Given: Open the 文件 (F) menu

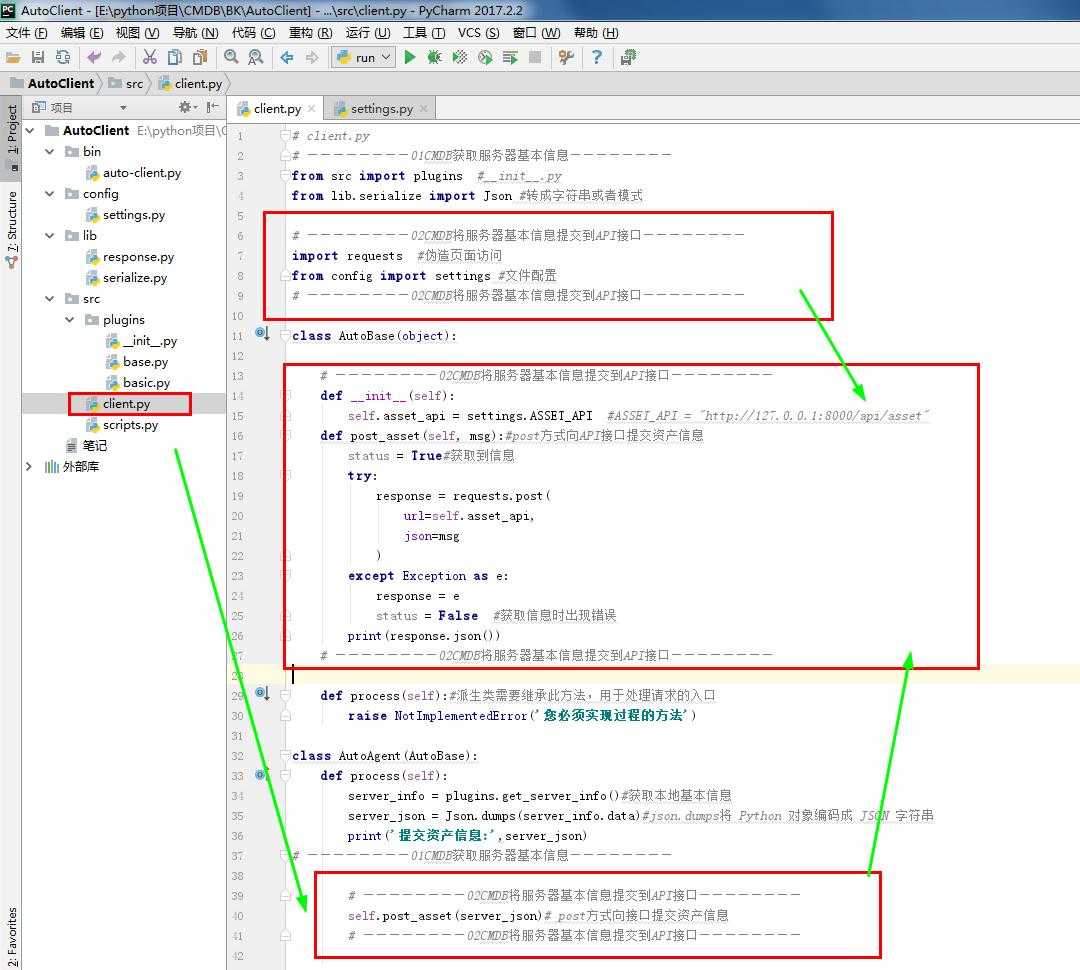Looking at the screenshot, I should (x=27, y=33).
